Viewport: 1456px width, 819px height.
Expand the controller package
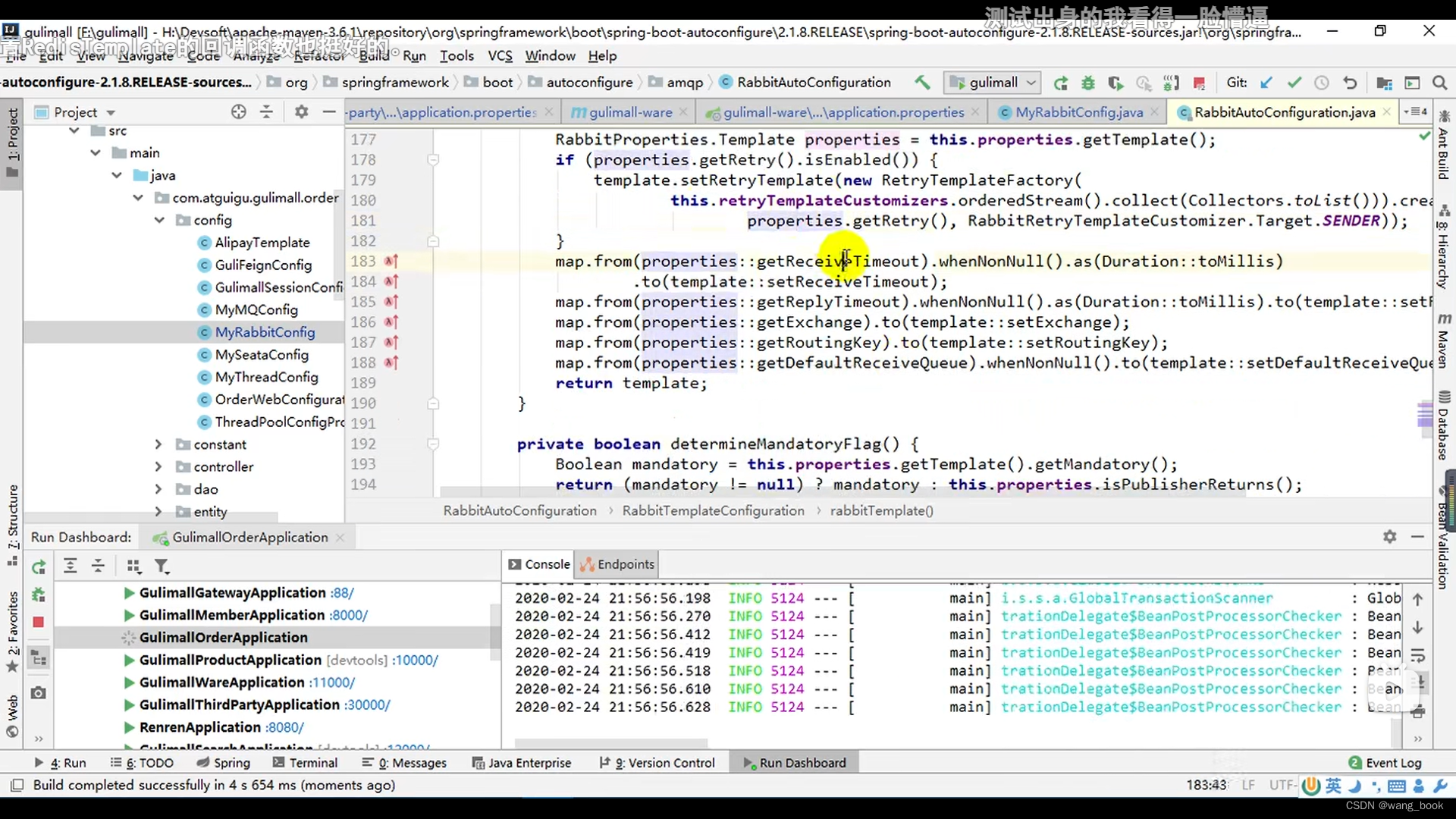158,466
